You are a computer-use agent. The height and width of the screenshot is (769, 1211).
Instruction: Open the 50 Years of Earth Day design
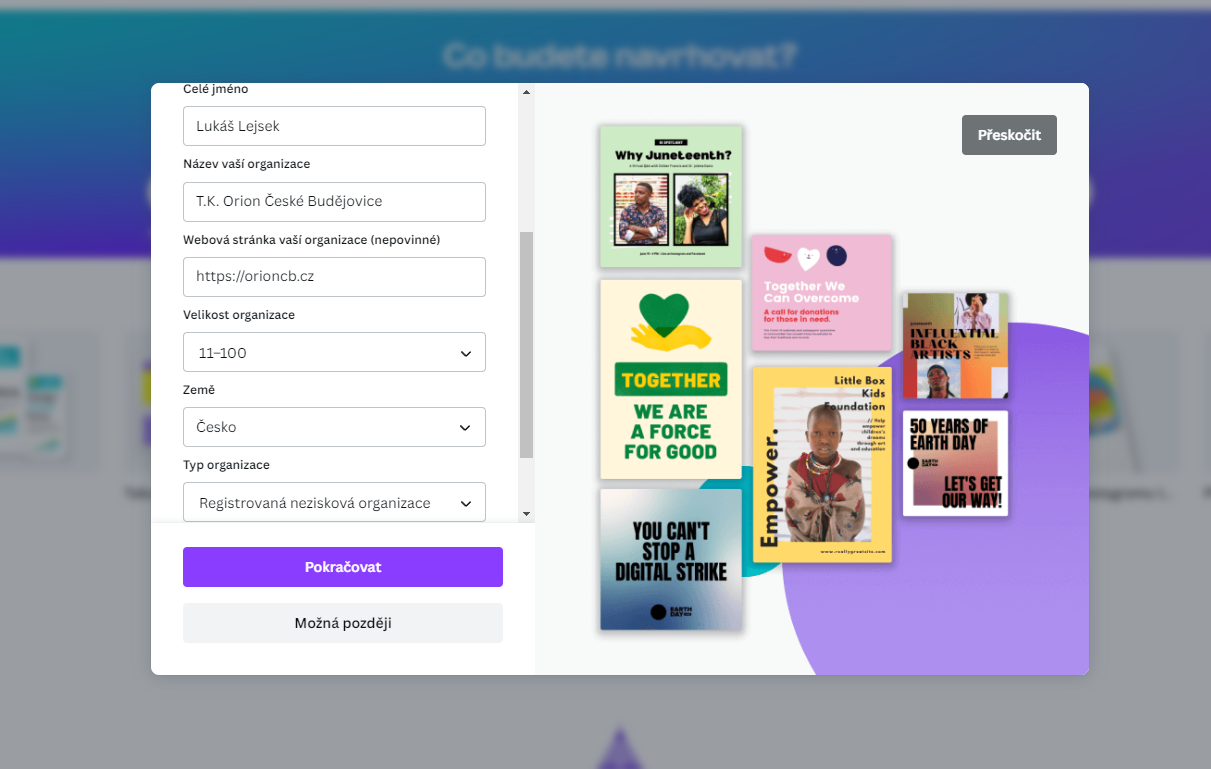(x=955, y=463)
